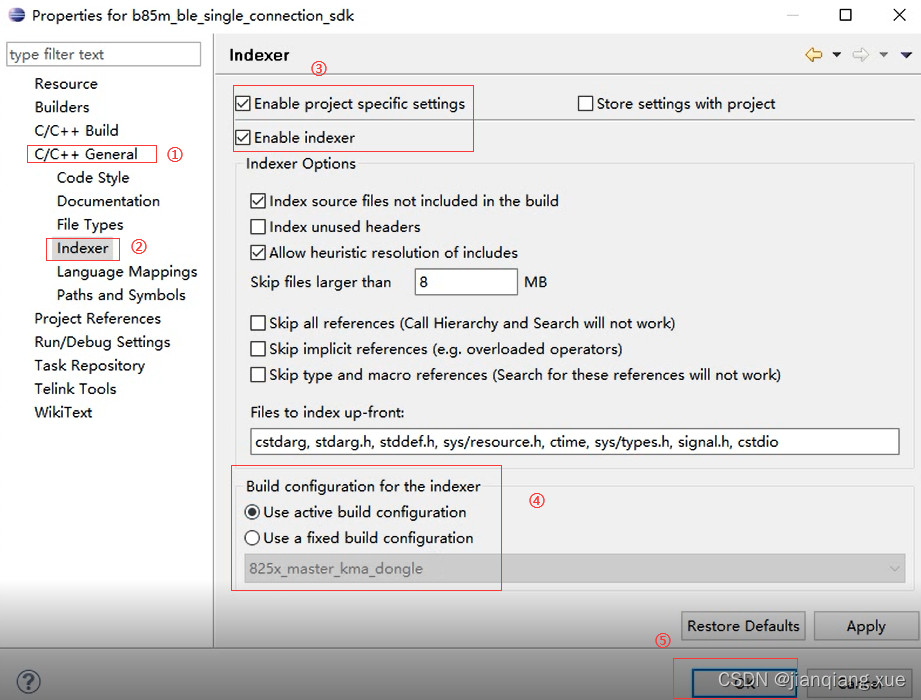Open the Code Style page
The image size is (921, 700).
point(93,177)
